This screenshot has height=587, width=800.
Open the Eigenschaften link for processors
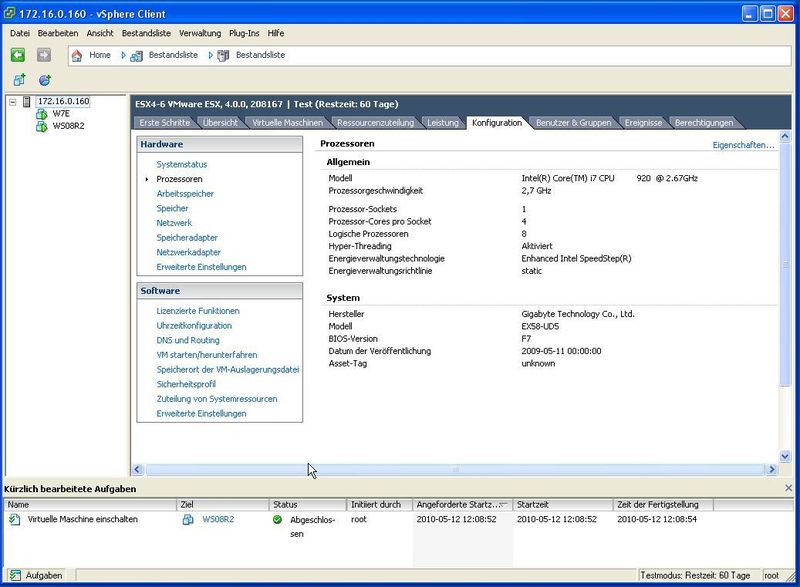[743, 145]
